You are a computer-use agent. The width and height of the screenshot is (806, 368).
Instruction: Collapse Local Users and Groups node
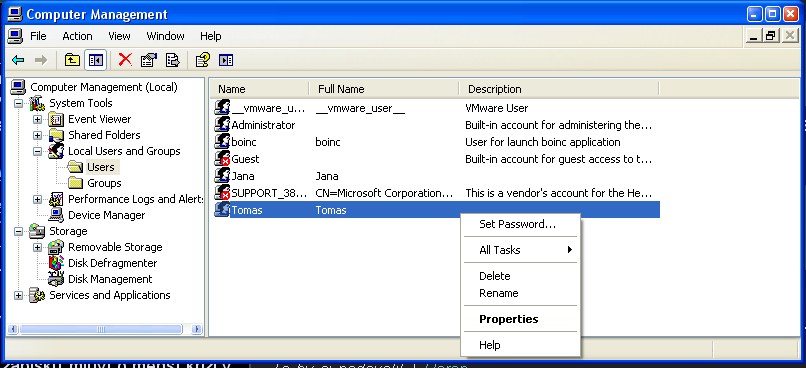coord(38,151)
